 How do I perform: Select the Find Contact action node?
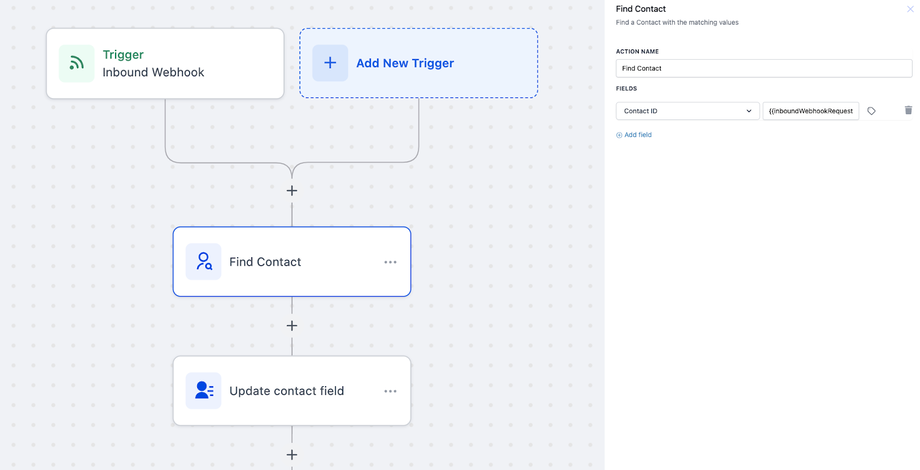(291, 262)
